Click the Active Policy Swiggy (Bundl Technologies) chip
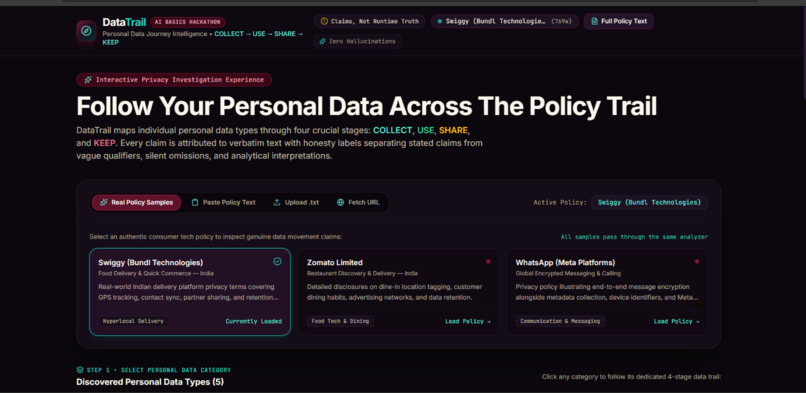 [649, 202]
